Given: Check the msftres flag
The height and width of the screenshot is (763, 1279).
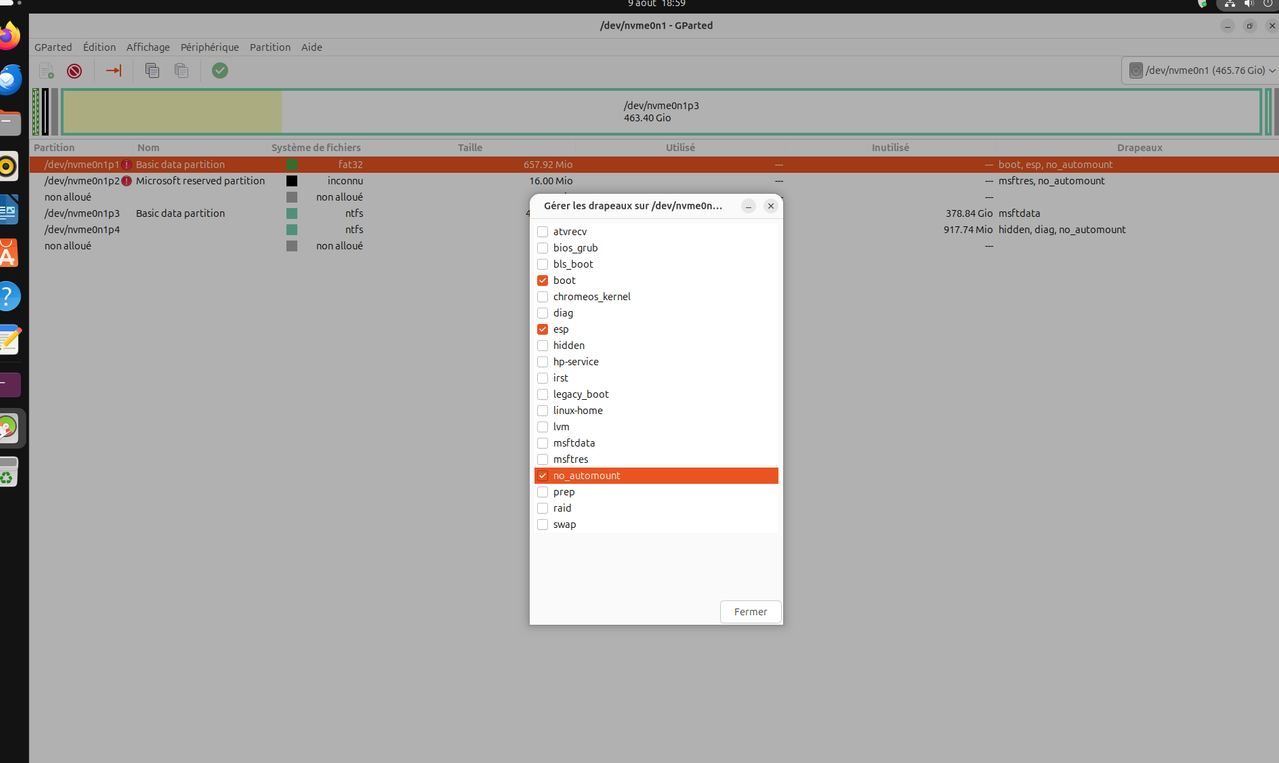Looking at the screenshot, I should coord(543,459).
